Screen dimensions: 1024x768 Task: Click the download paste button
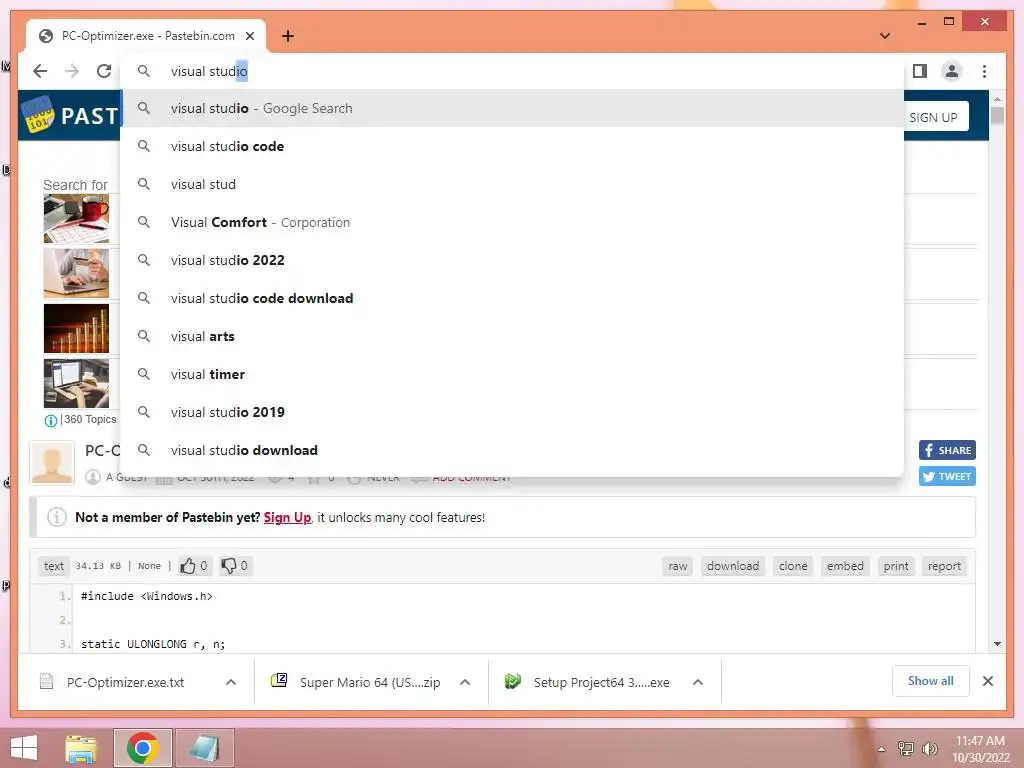pos(733,566)
